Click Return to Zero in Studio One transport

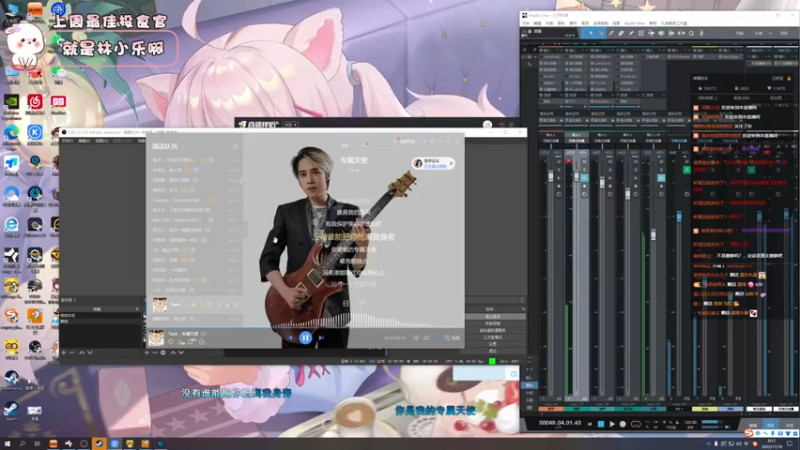pyautogui.click(x=590, y=424)
